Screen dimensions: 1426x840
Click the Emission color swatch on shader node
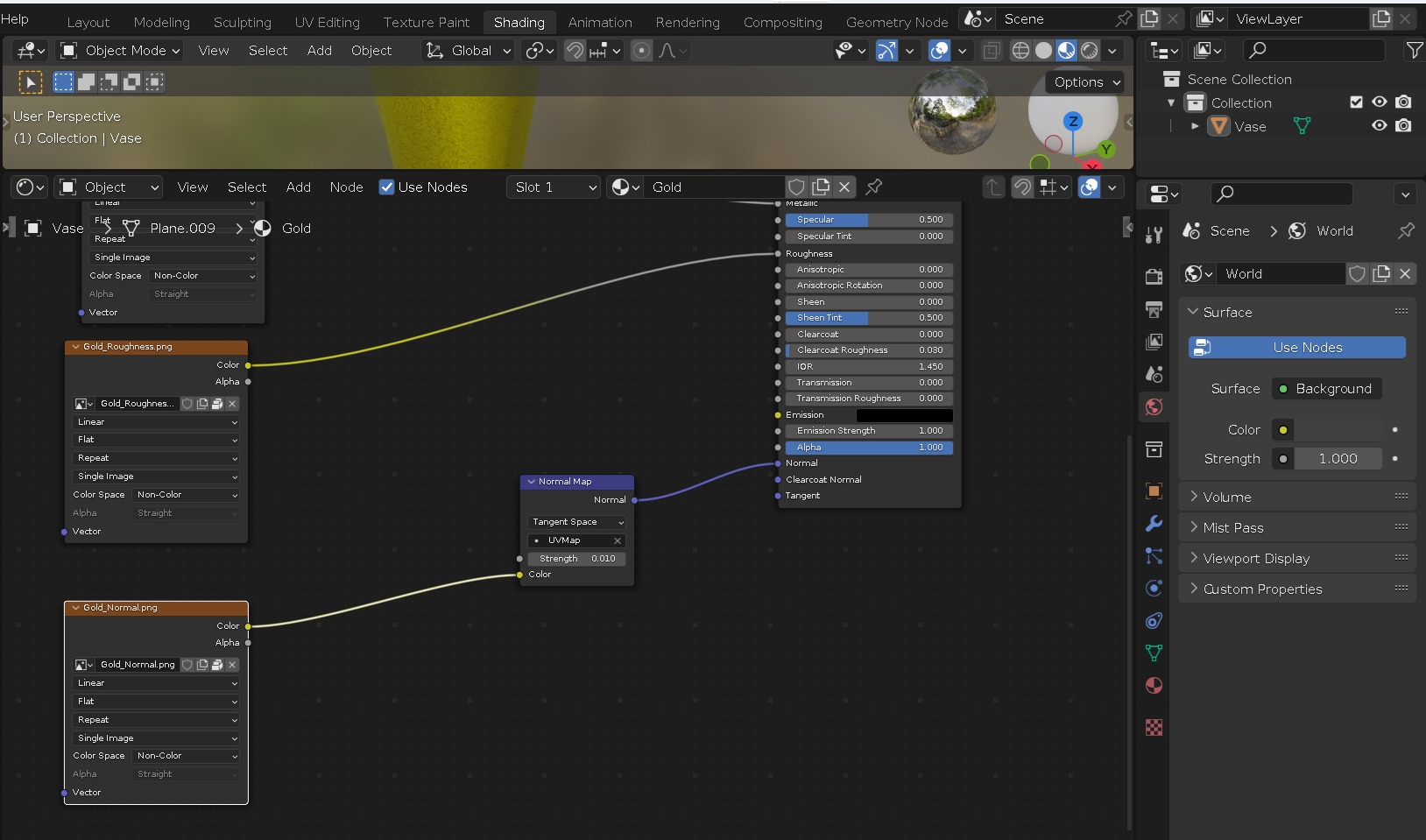tap(904, 415)
